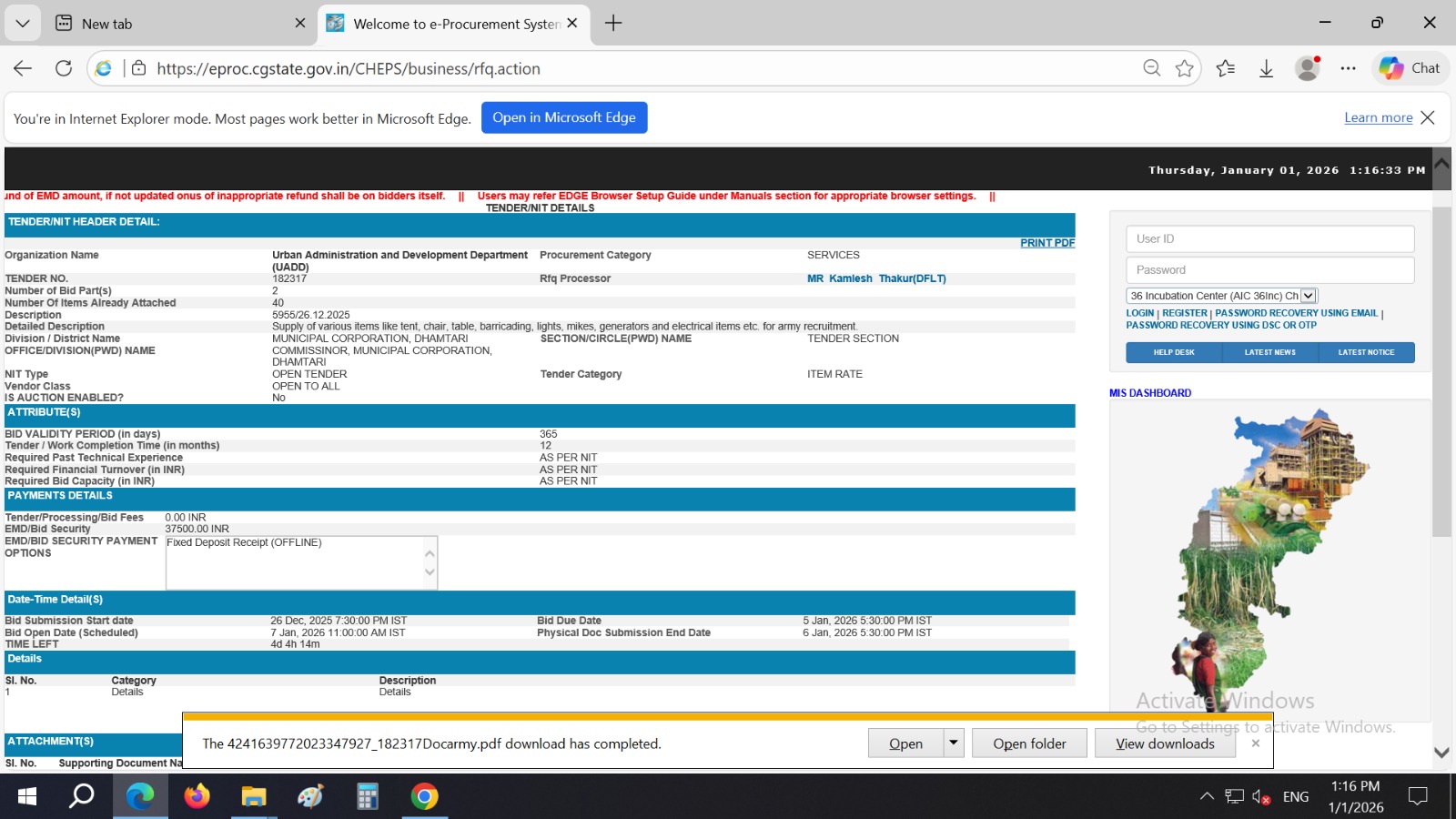
Task: Open the Latest News tab
Action: (x=1269, y=352)
